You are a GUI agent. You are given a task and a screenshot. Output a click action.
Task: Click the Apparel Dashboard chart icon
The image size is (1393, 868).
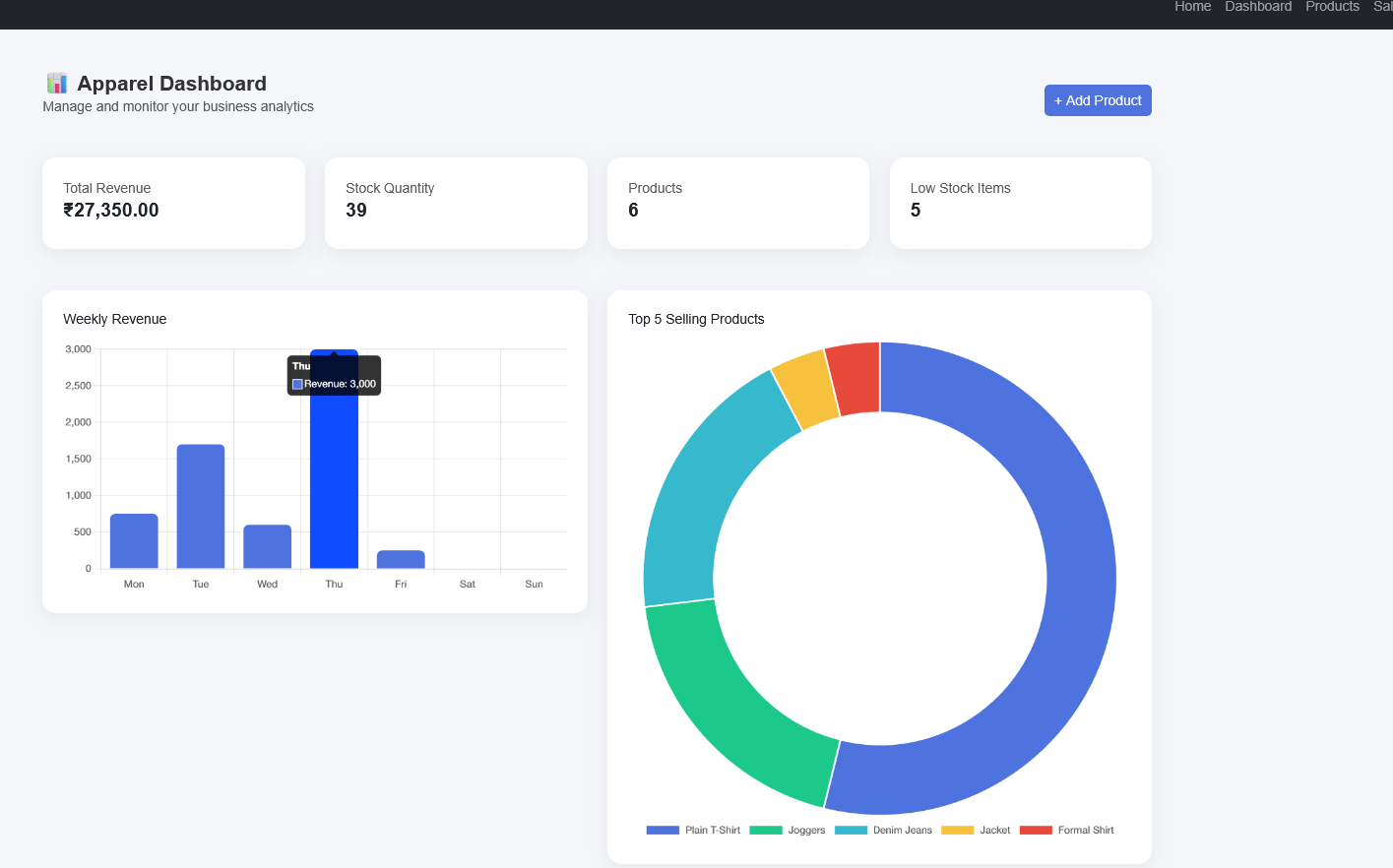(x=57, y=84)
